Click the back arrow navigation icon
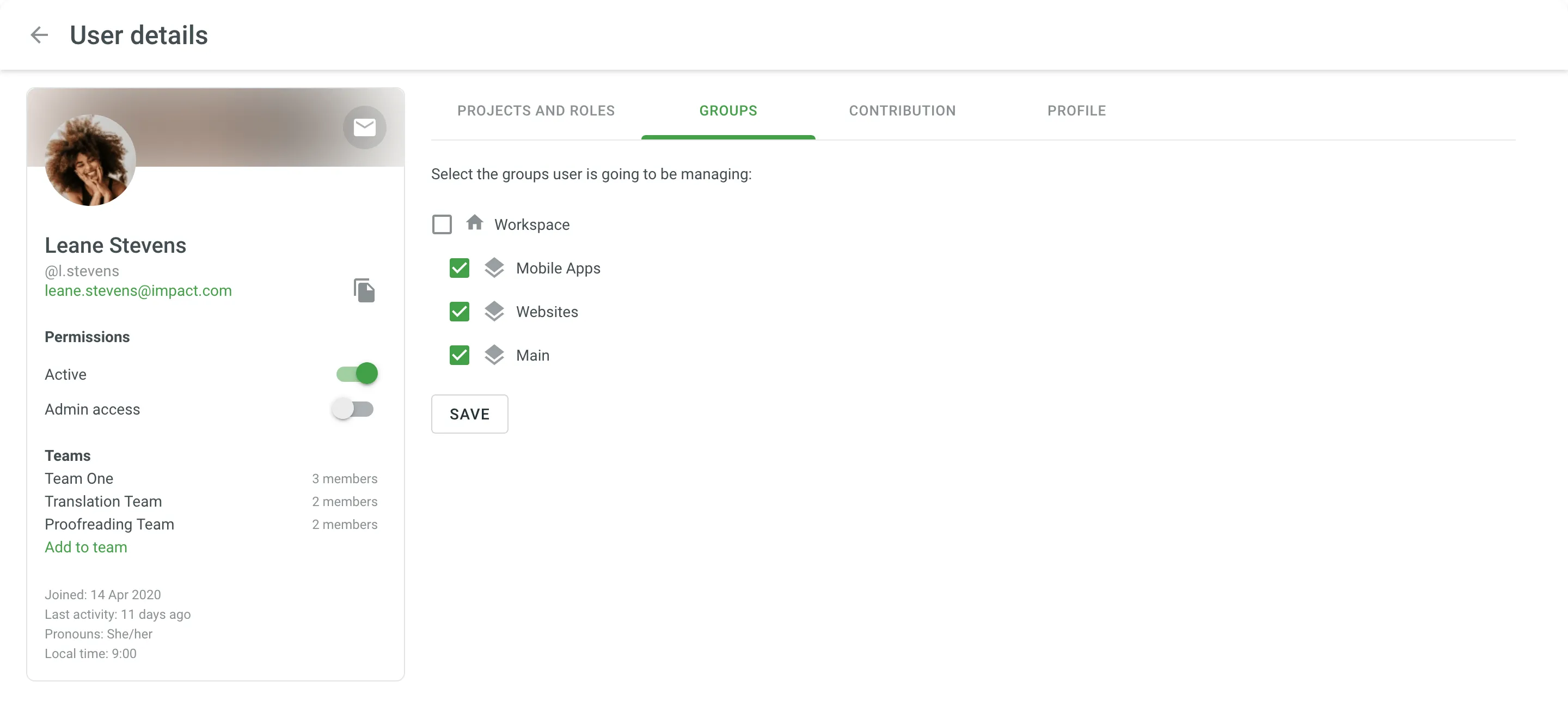1568x706 pixels. coord(38,35)
